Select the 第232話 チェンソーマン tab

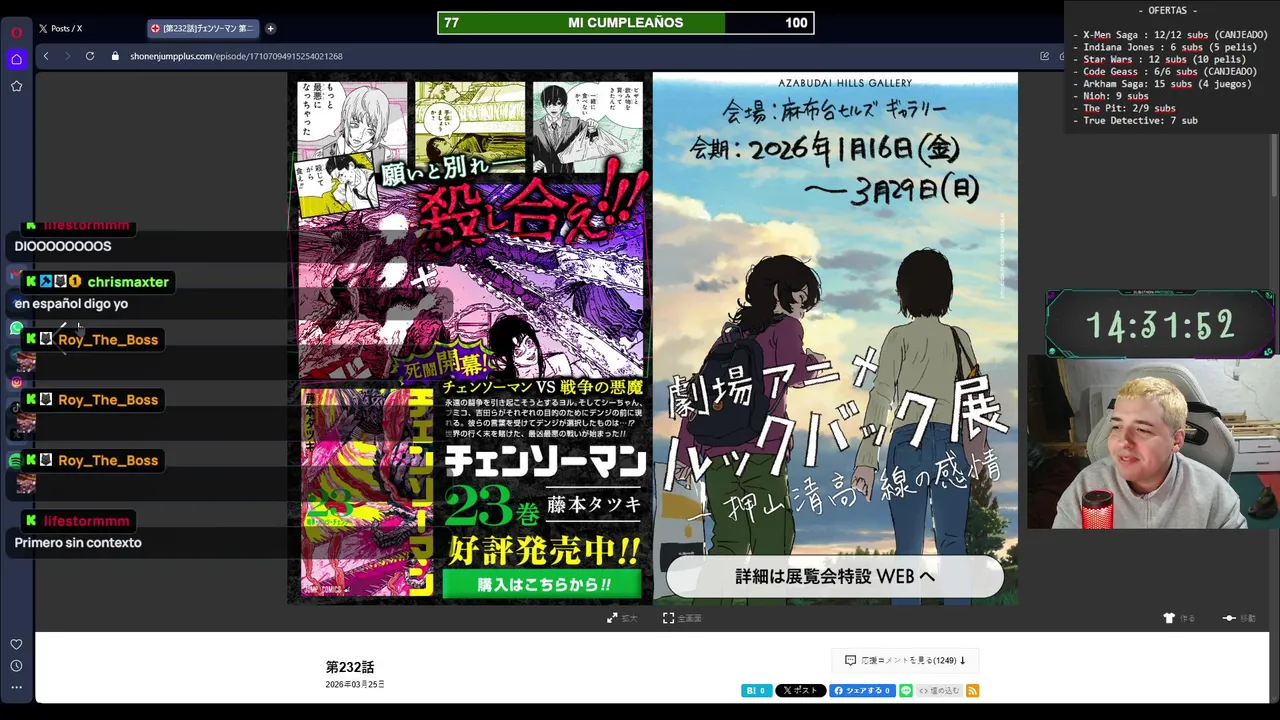tap(203, 28)
